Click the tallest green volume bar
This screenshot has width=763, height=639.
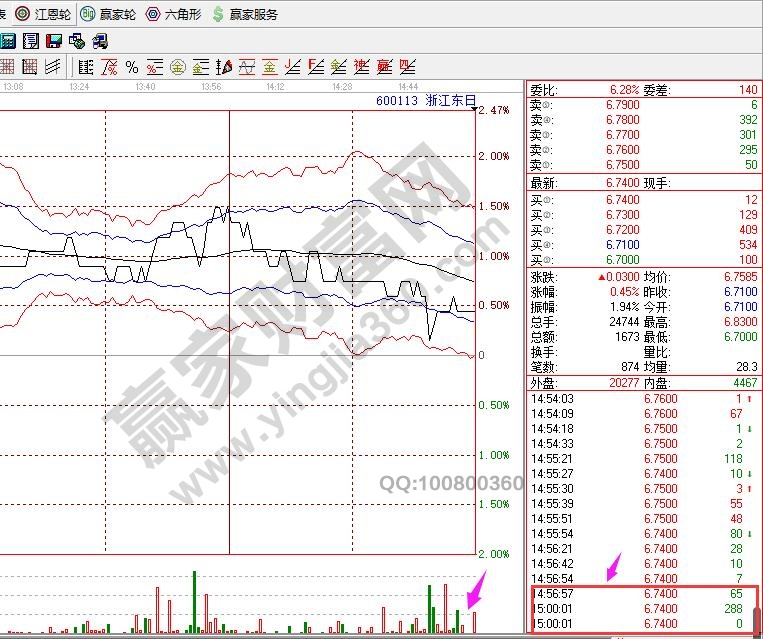pyautogui.click(x=192, y=602)
